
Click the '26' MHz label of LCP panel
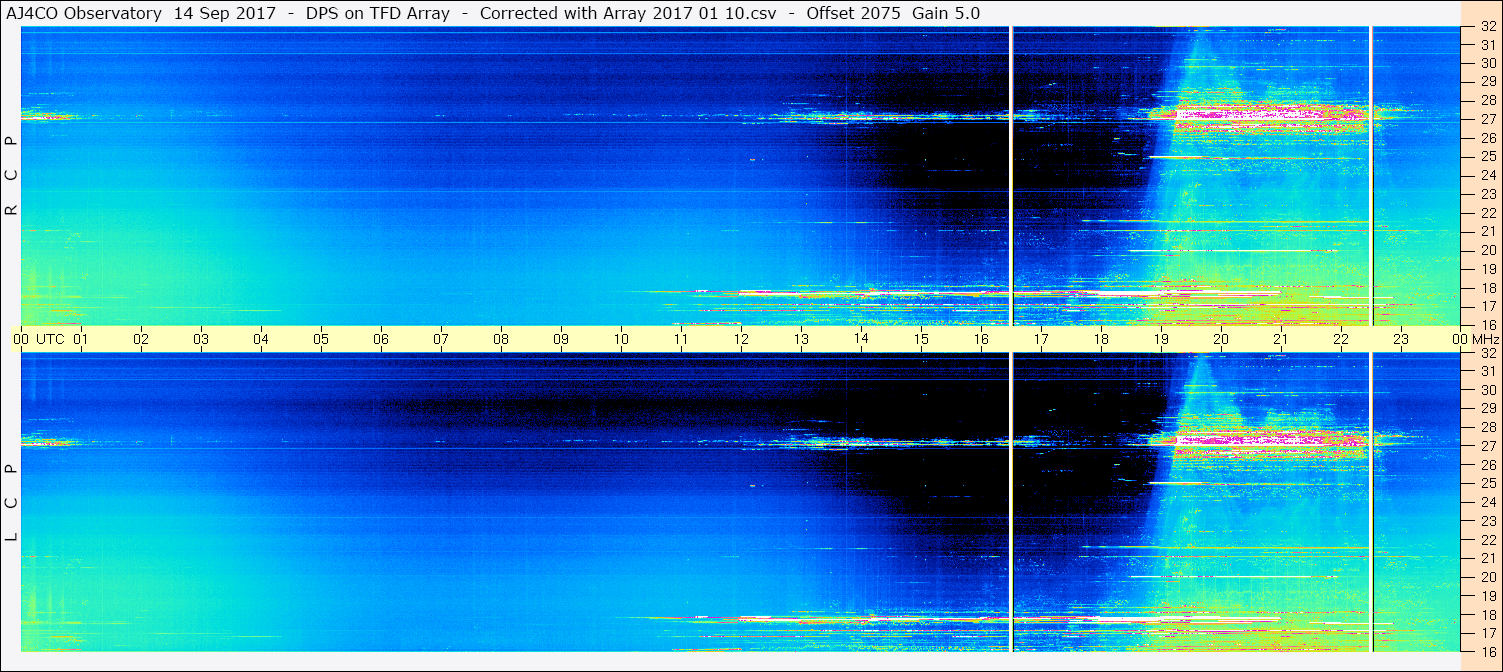(1487, 465)
